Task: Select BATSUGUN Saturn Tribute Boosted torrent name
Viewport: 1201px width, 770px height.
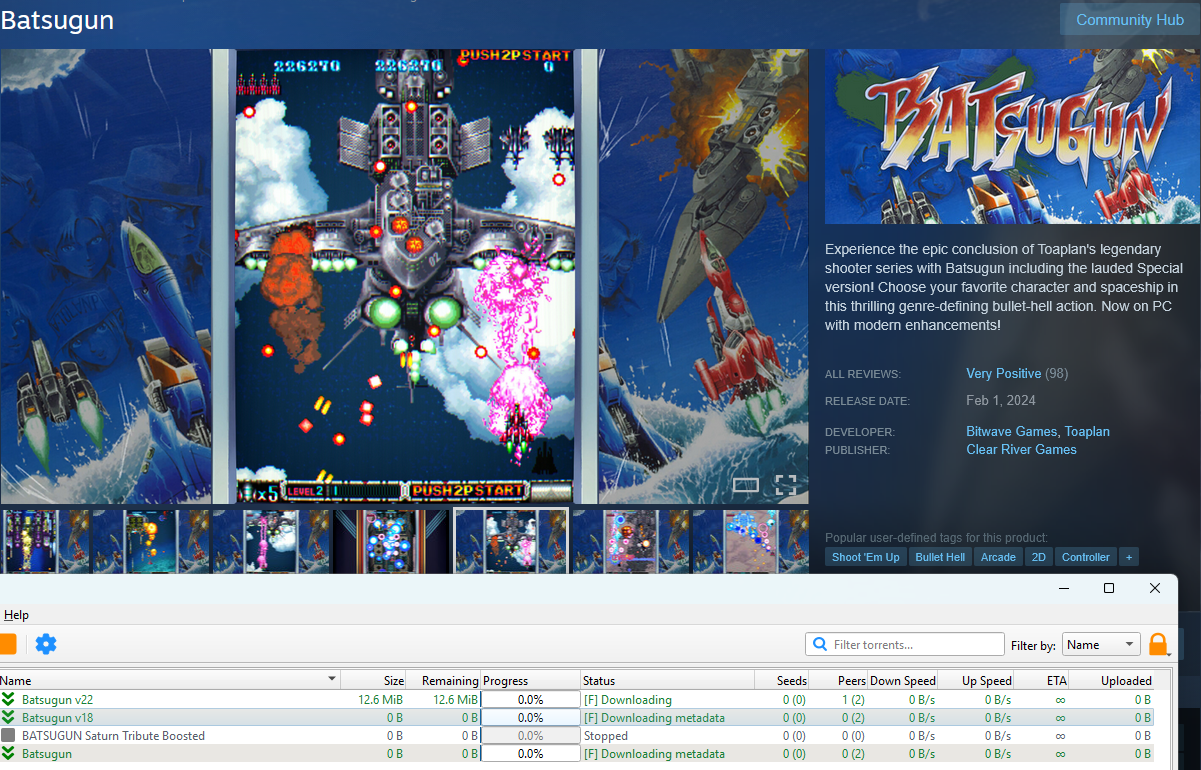Action: pos(113,736)
